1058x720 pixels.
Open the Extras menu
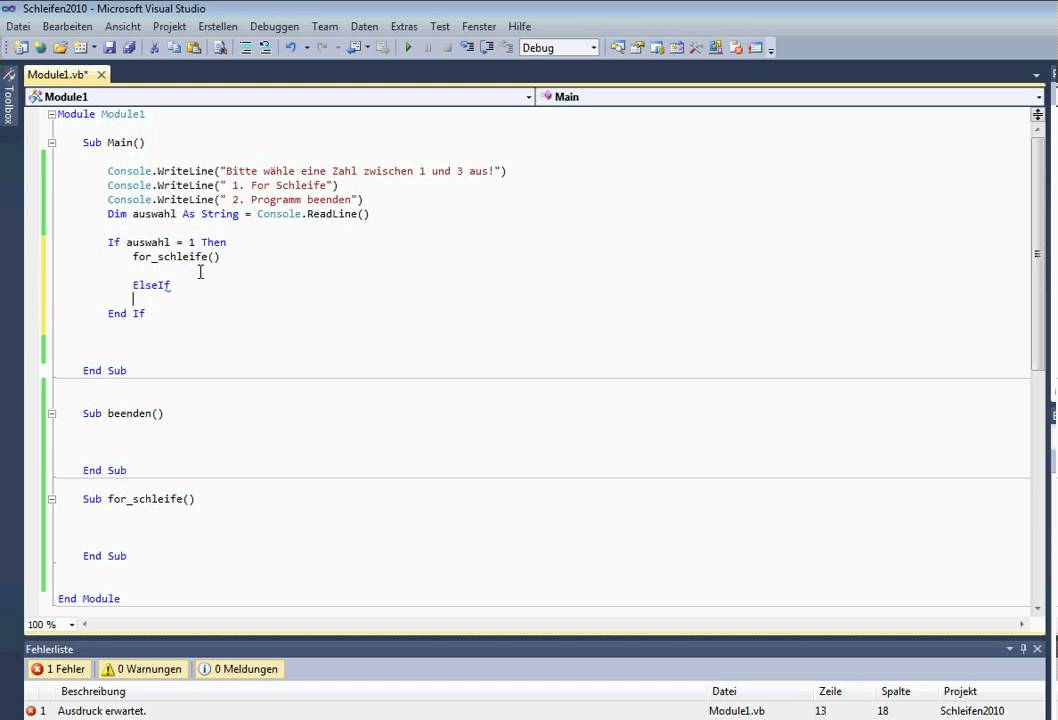coord(404,26)
